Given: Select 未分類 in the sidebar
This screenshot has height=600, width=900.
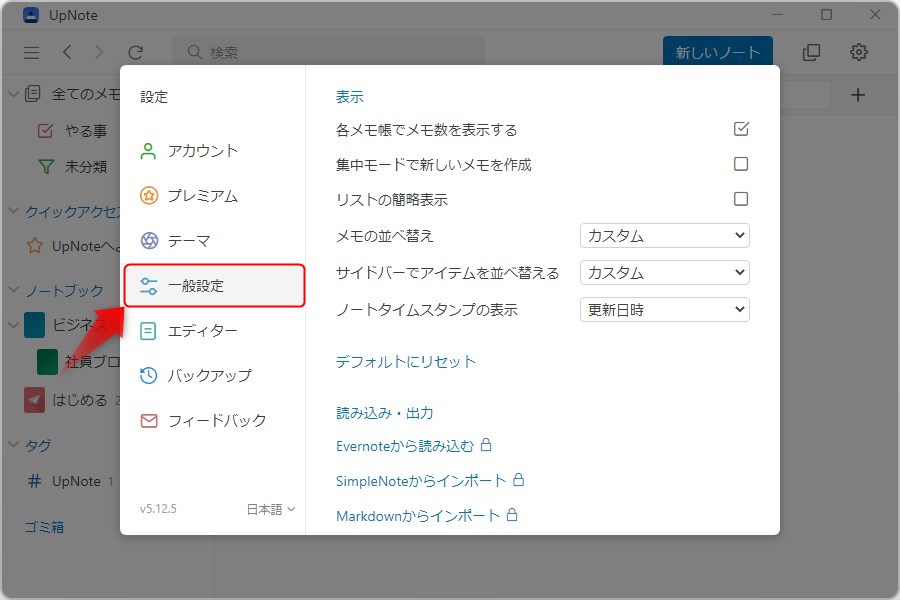Looking at the screenshot, I should coord(86,167).
